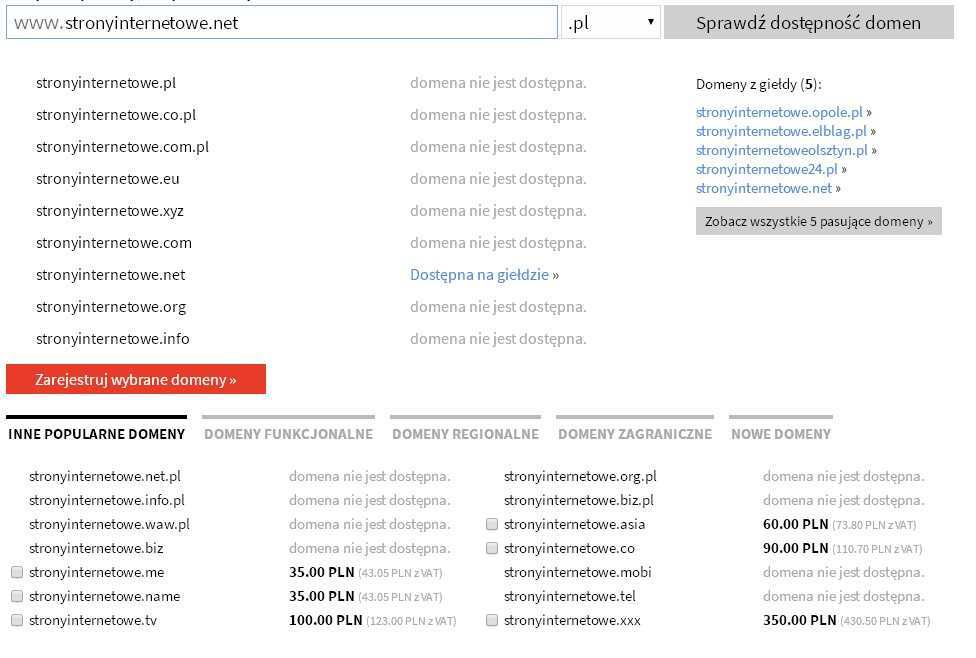The width and height of the screenshot is (976, 658).
Task: Click Zobacz wszystkie 5 pasujące domeny button
Action: 818,222
